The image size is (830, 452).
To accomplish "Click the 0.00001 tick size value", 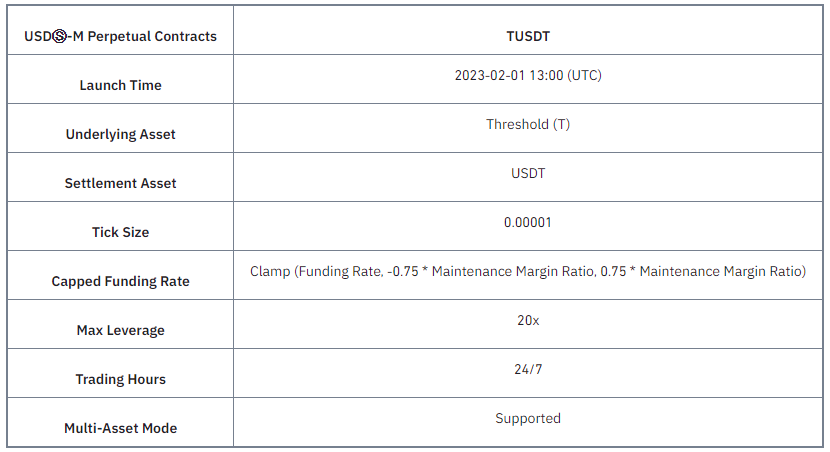I will (528, 222).
